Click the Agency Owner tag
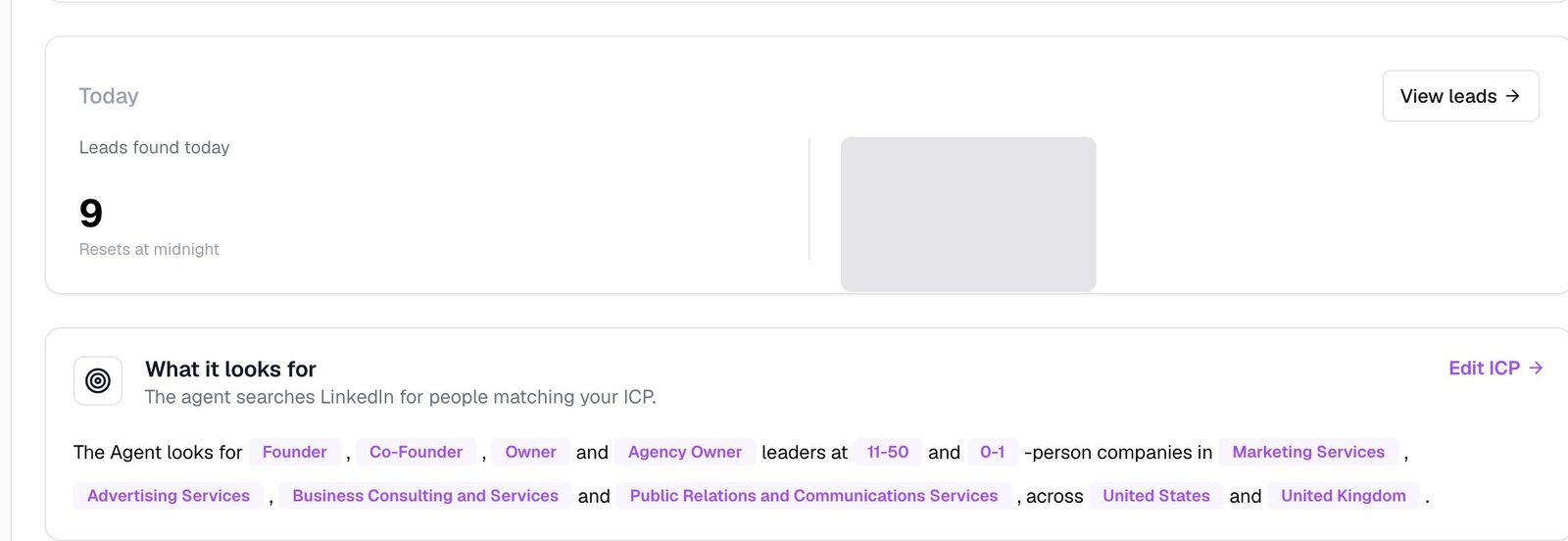The height and width of the screenshot is (541, 1568). pos(685,452)
